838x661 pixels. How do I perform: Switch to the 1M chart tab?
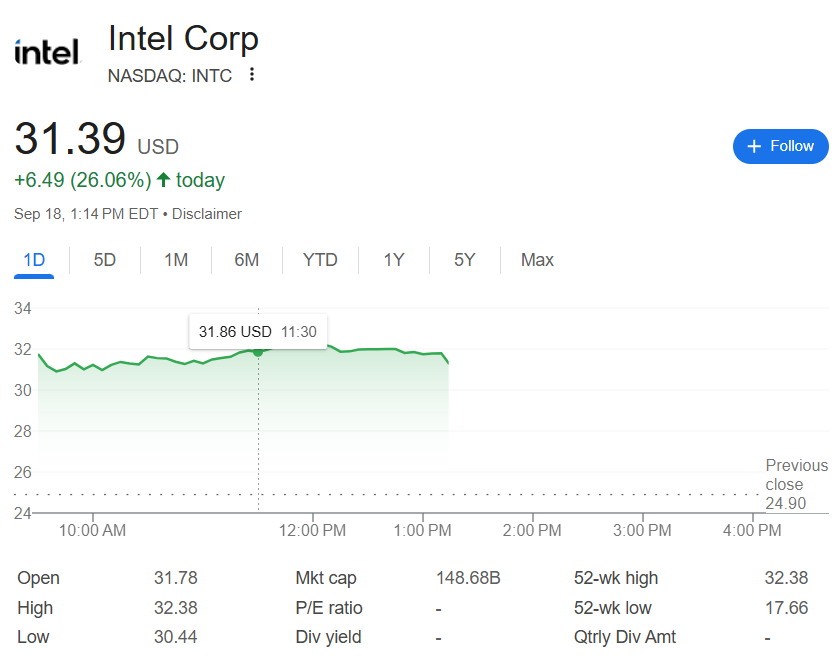(x=176, y=260)
